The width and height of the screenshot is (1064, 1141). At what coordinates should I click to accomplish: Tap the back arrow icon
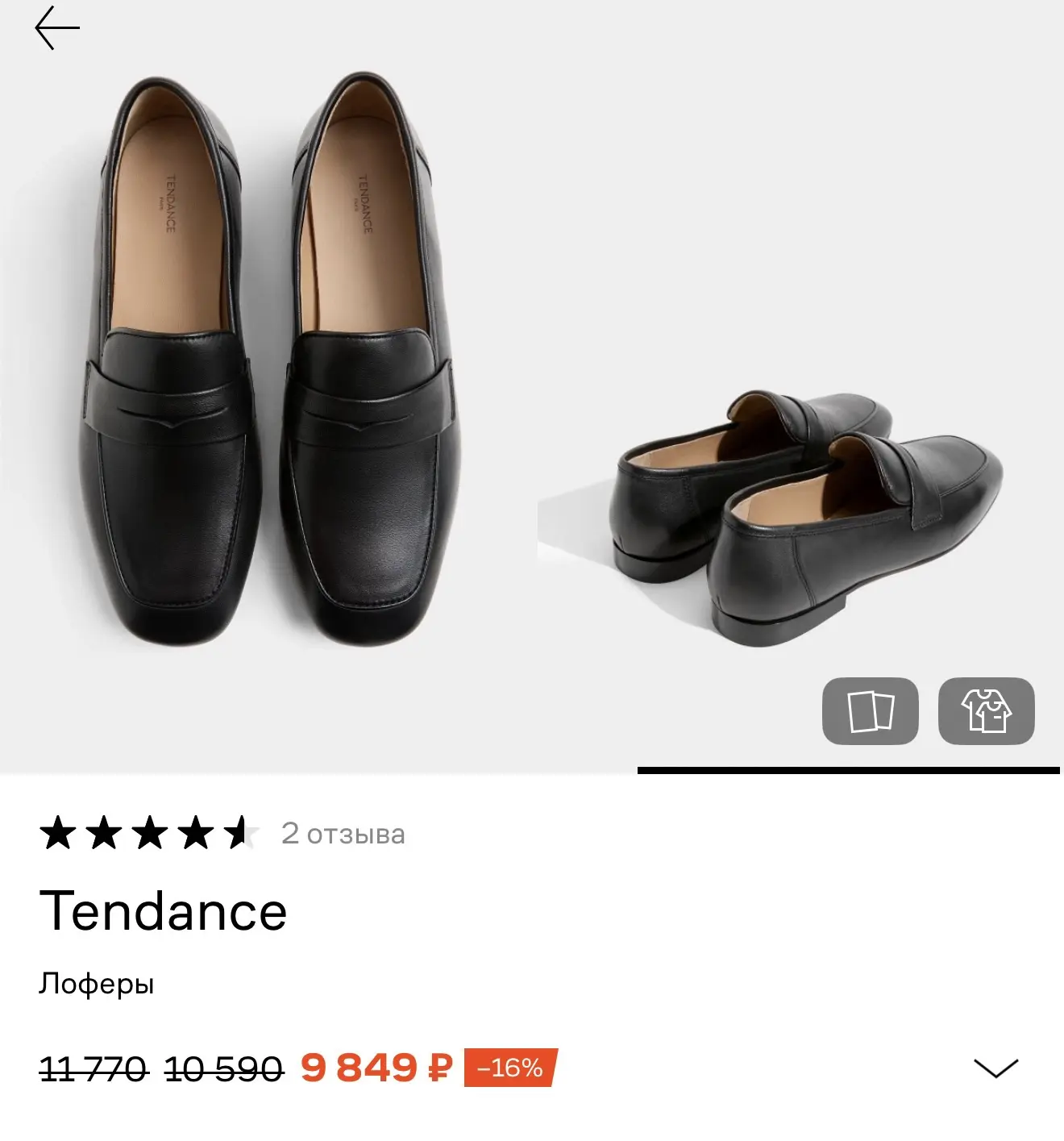[x=57, y=28]
